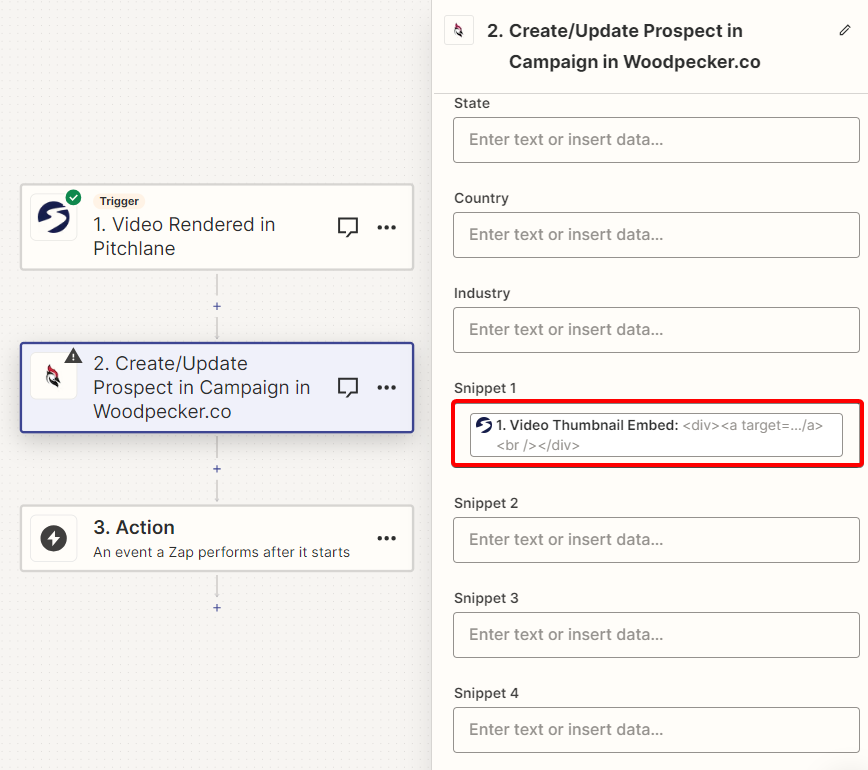Image resolution: width=868 pixels, height=770 pixels.
Task: Open comment icon on Create/Update Prospect step
Action: [x=348, y=387]
